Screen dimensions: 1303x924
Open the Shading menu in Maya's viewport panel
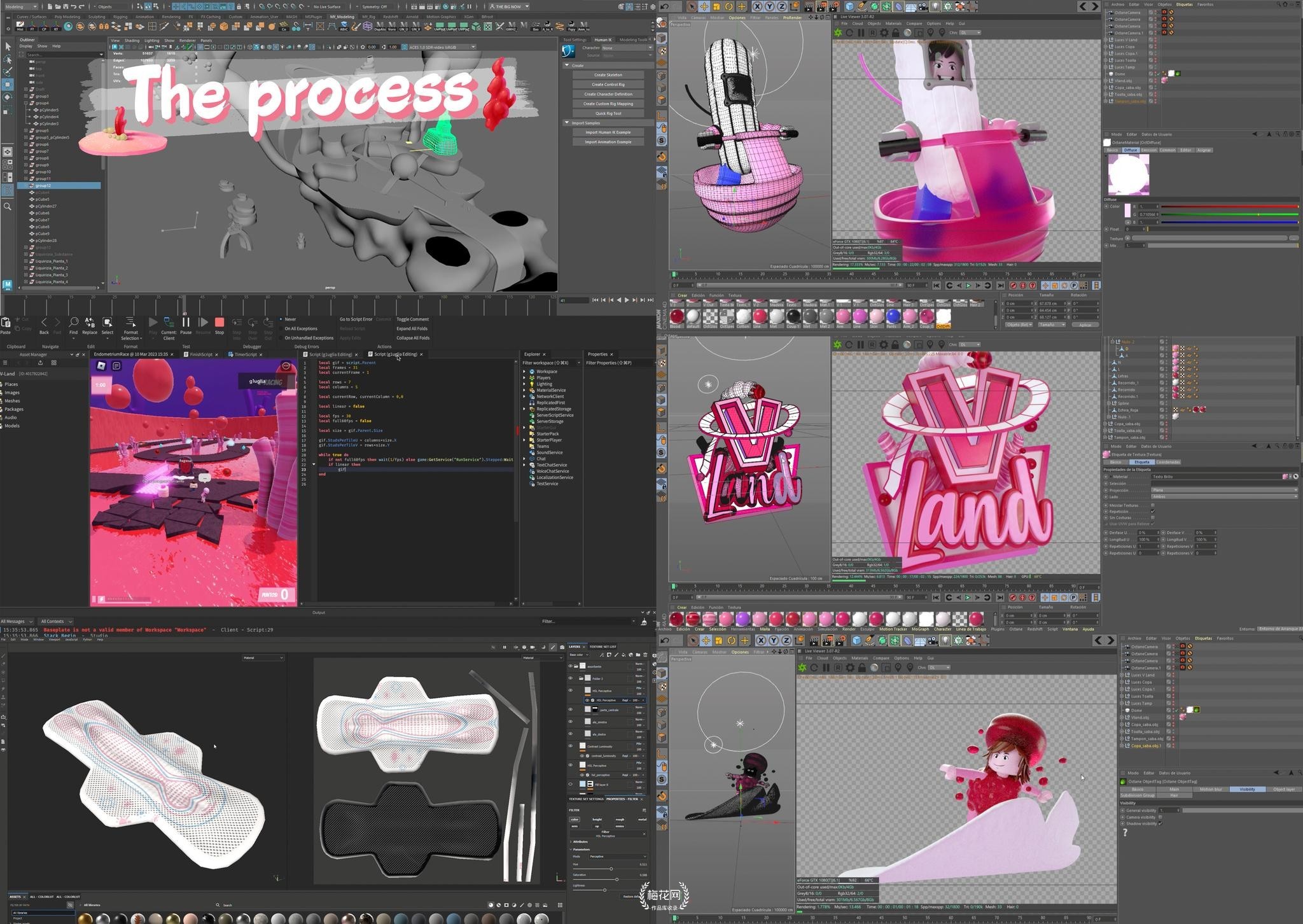pyautogui.click(x=132, y=40)
